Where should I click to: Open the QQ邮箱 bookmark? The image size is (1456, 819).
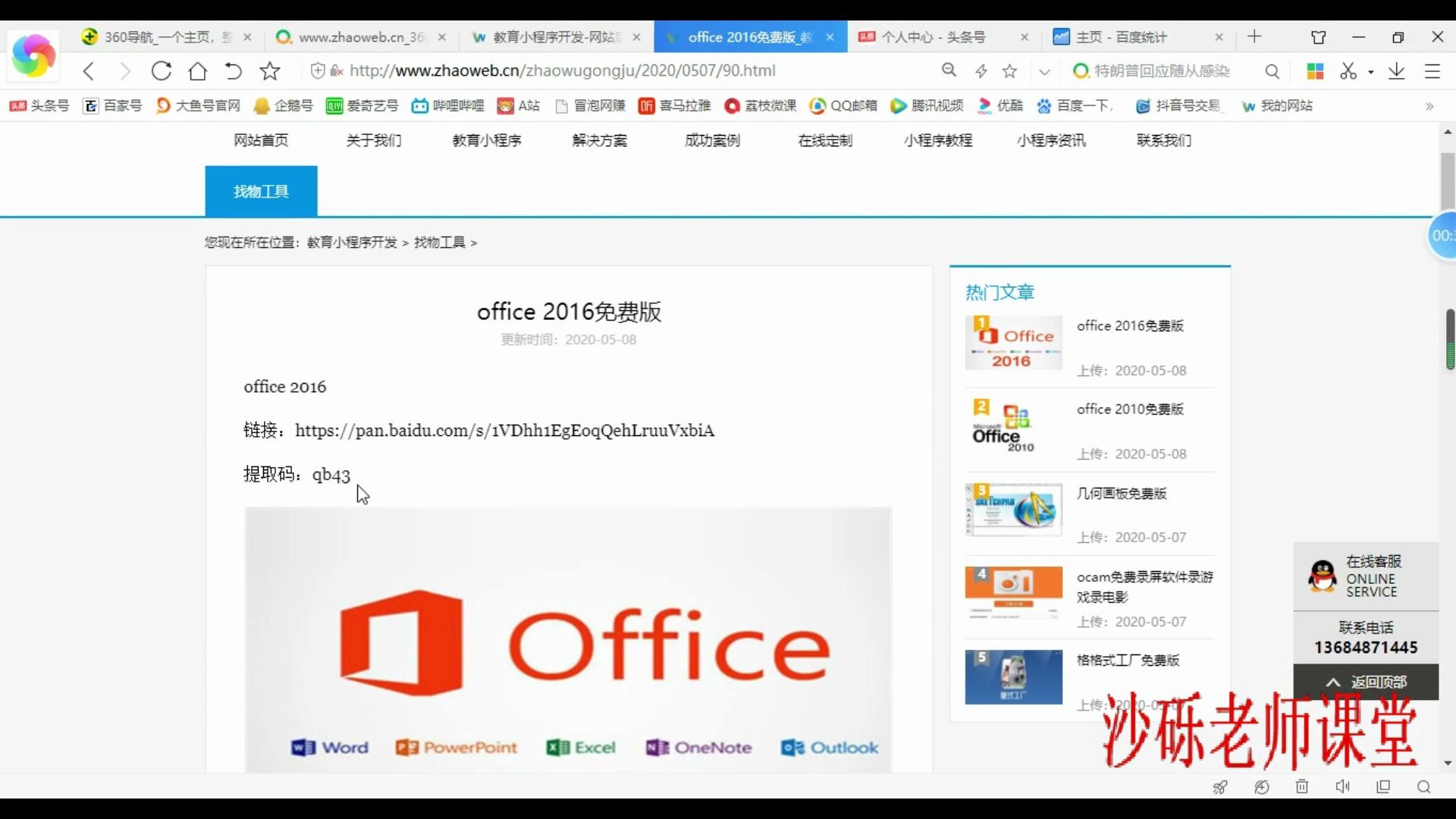tap(843, 106)
